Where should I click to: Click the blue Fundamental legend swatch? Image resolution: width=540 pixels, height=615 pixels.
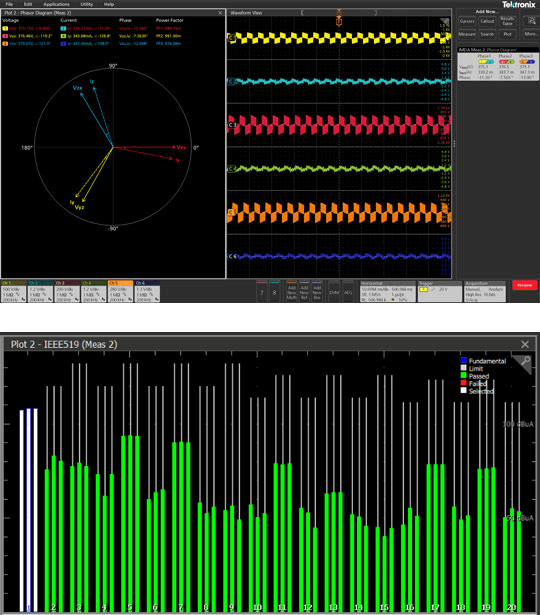click(x=464, y=360)
